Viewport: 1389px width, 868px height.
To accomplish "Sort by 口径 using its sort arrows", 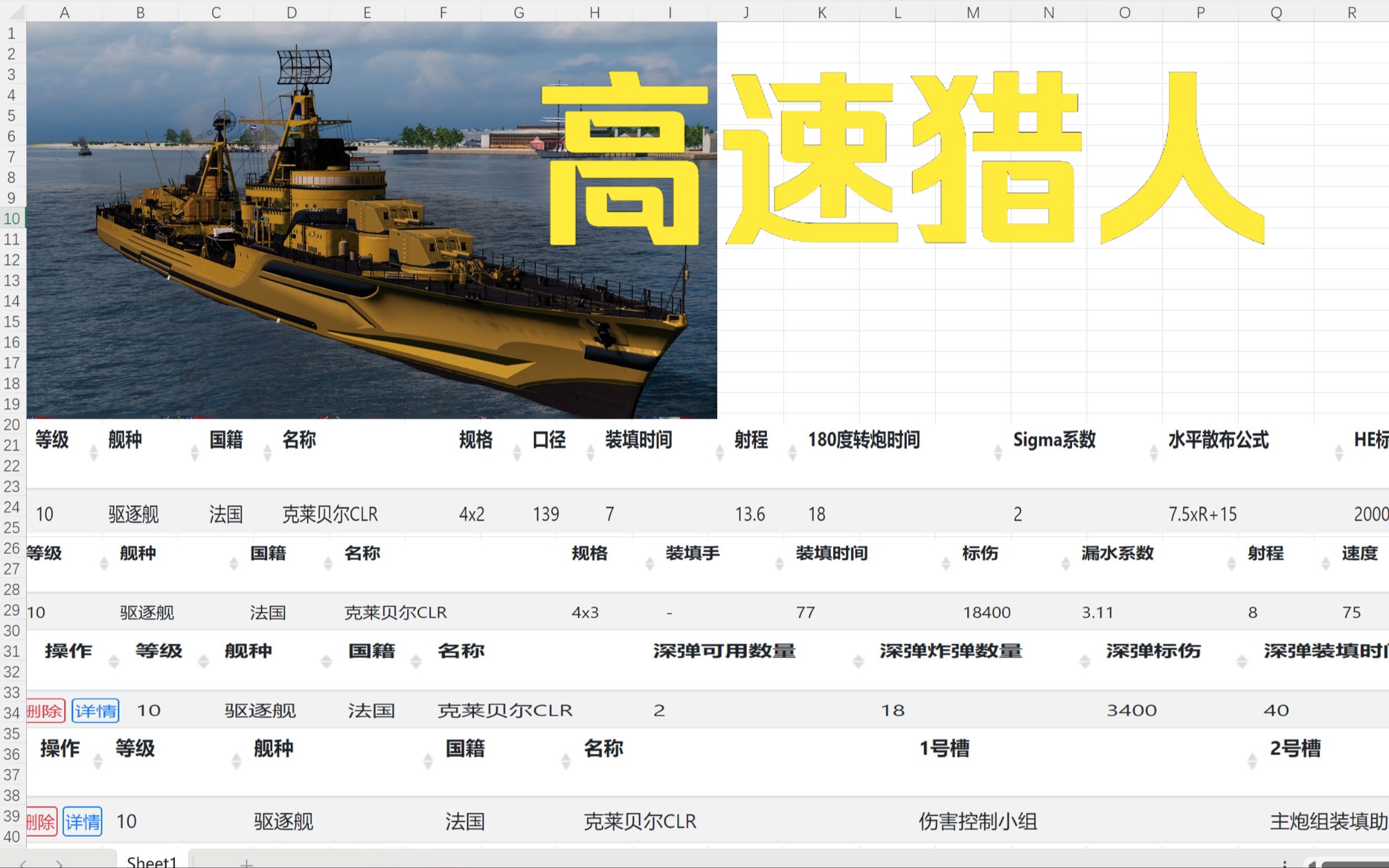I will [590, 452].
